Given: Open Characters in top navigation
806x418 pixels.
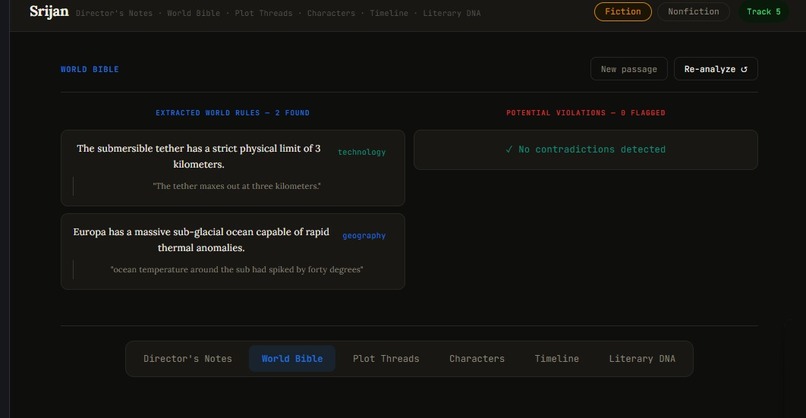Looking at the screenshot, I should pyautogui.click(x=331, y=13).
